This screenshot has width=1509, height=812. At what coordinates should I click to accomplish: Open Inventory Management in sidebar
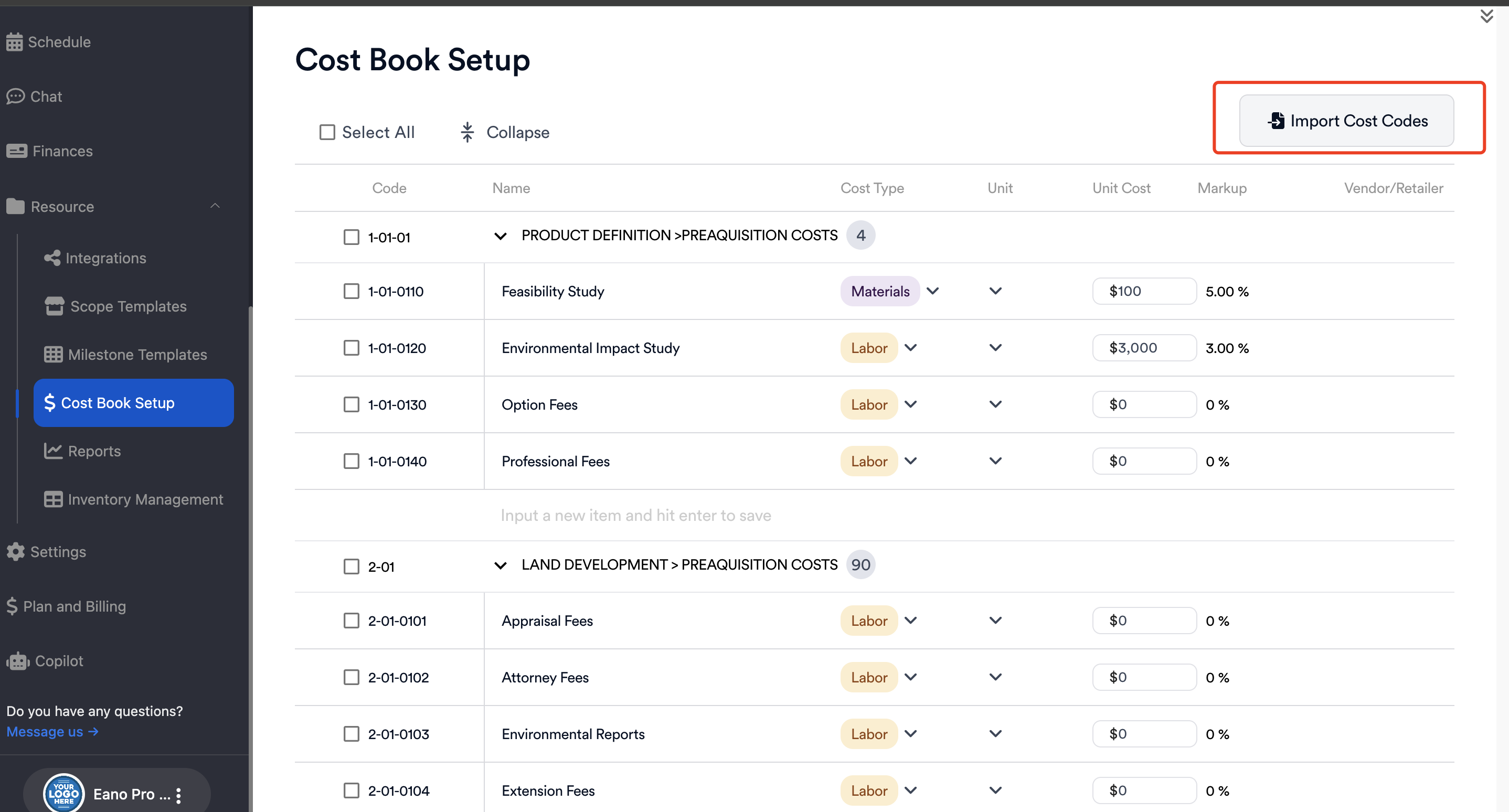[x=134, y=499]
